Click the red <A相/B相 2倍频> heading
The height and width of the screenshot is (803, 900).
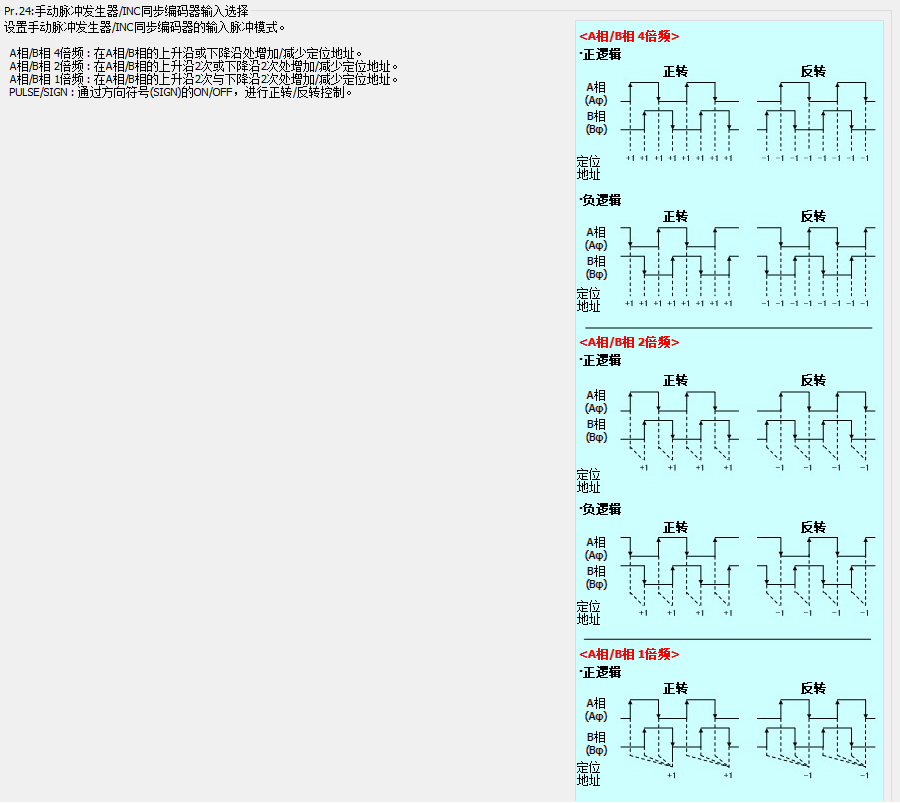pos(629,342)
